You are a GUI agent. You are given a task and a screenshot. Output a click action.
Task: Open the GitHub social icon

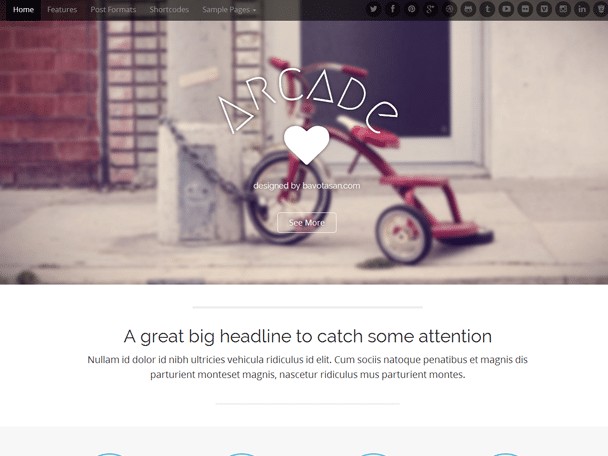[x=468, y=9]
